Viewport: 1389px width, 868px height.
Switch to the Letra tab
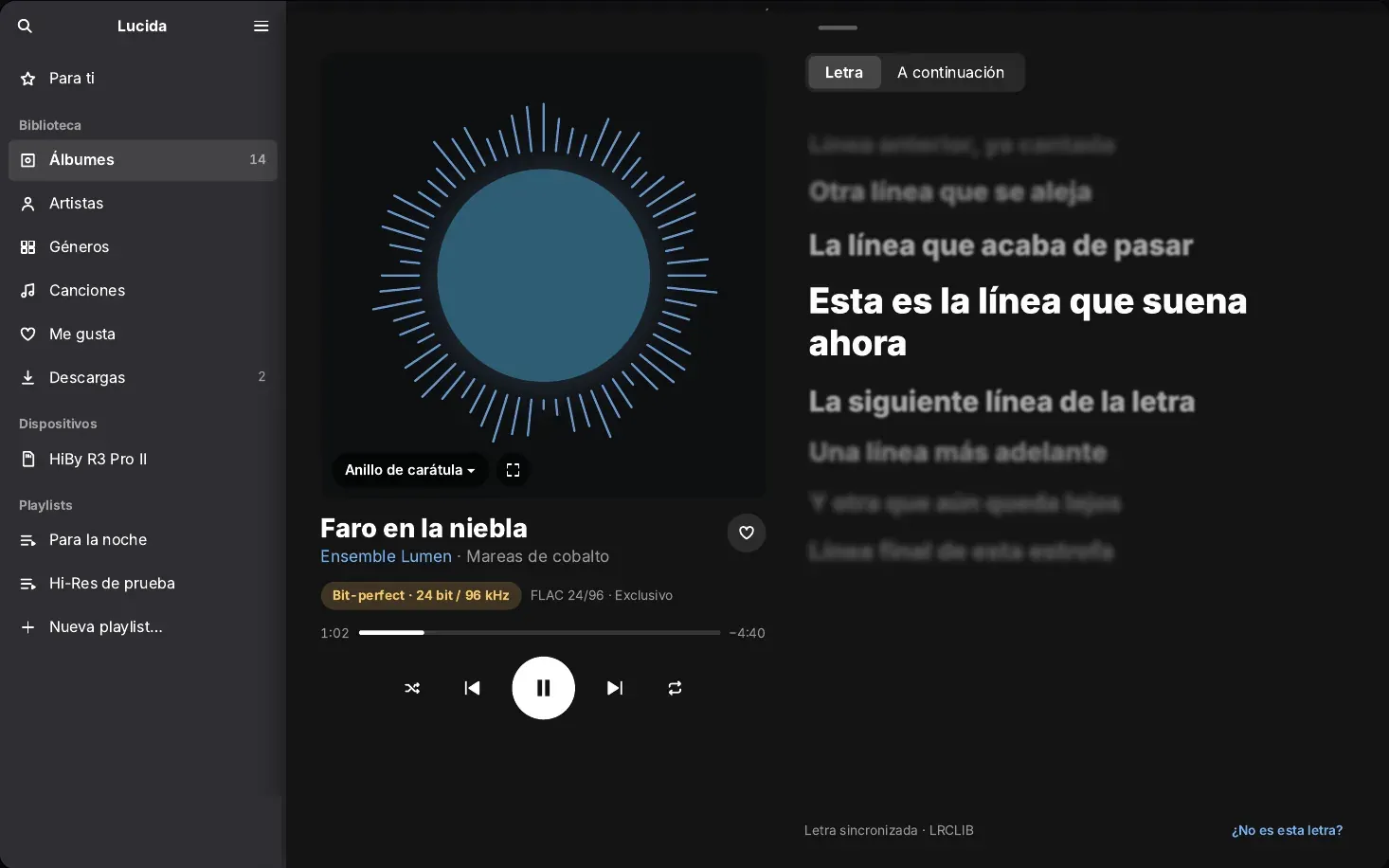(x=844, y=73)
